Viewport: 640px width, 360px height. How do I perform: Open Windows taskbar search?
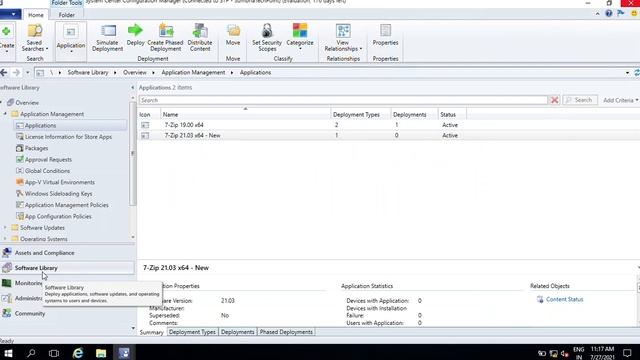(x=31, y=353)
